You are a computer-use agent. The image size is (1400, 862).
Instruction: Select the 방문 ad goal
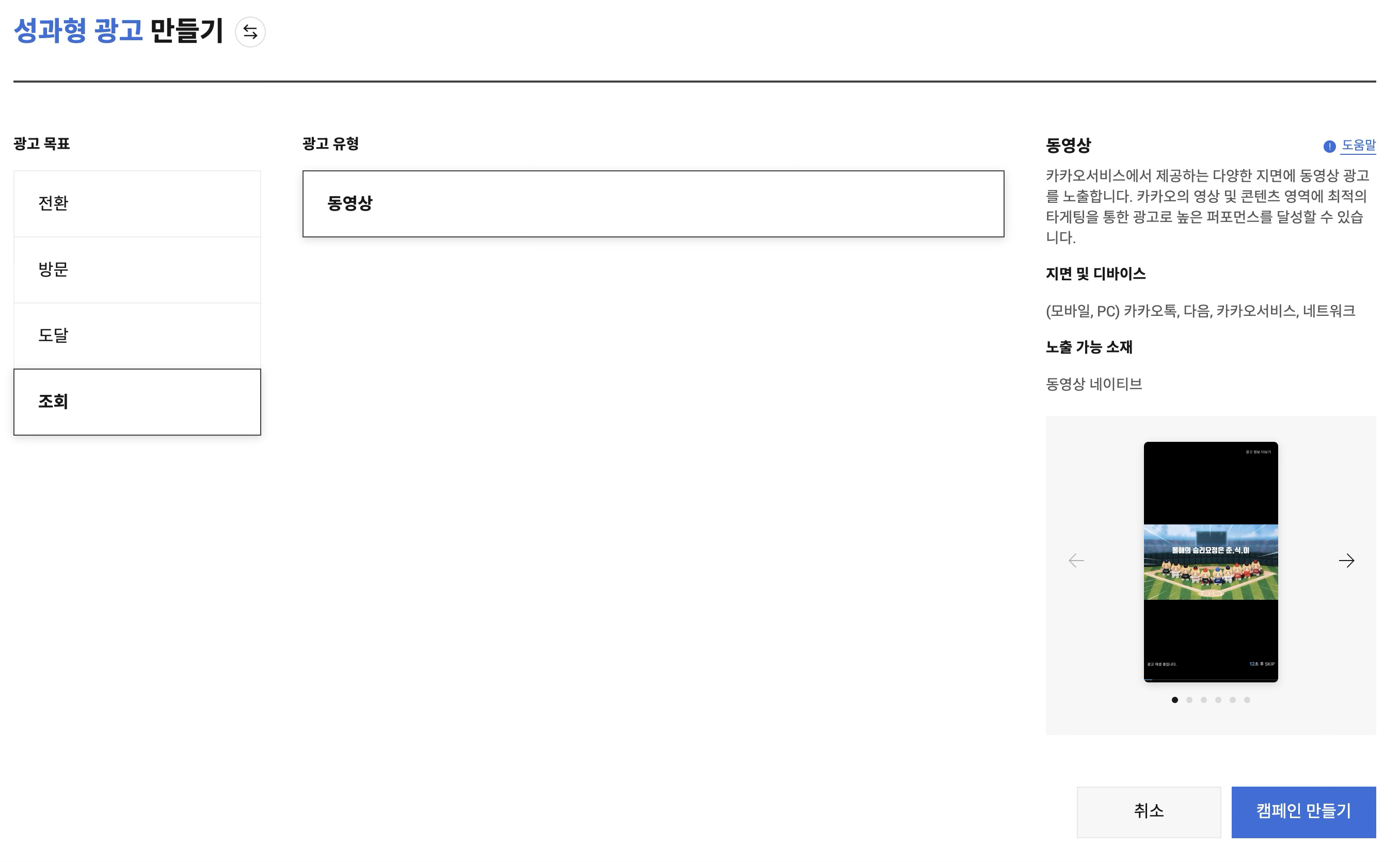[x=137, y=269]
